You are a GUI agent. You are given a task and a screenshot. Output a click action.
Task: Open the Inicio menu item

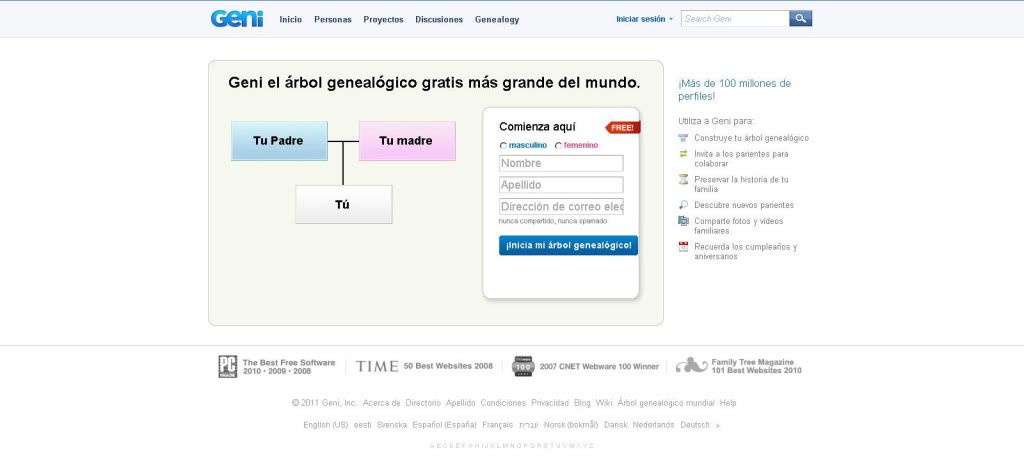tap(291, 20)
